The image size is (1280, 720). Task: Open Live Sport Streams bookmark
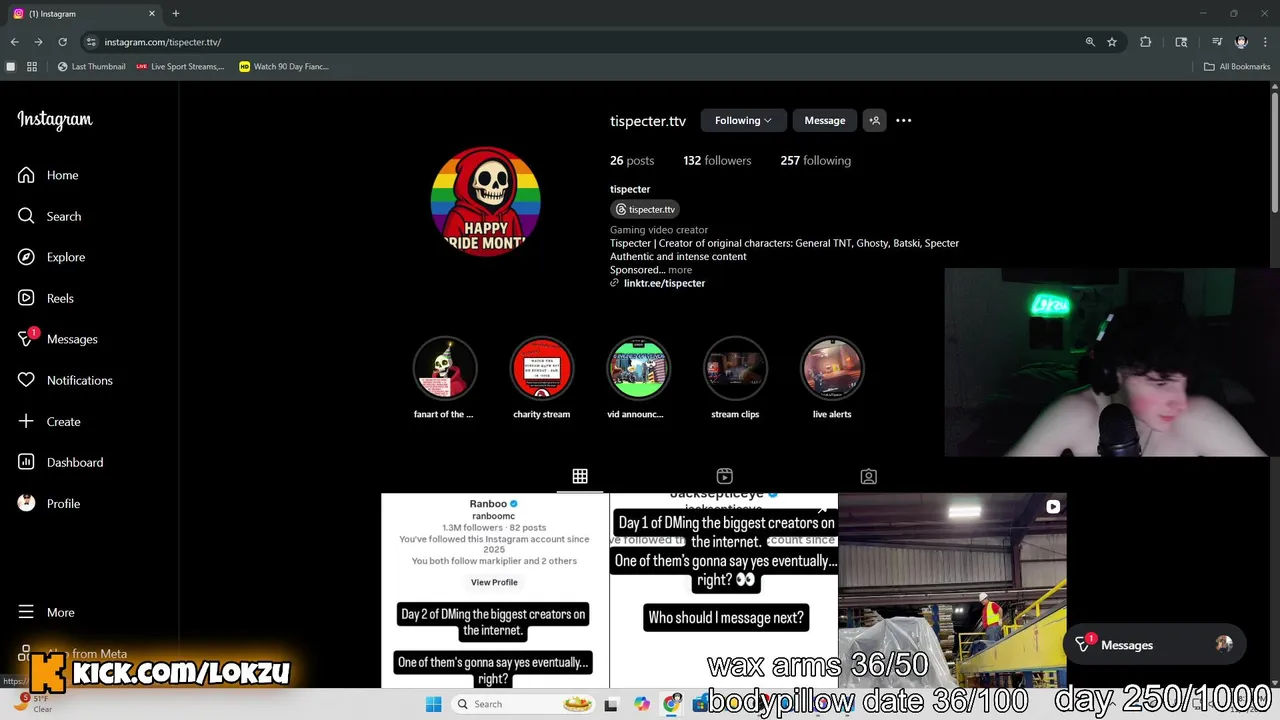coord(180,67)
